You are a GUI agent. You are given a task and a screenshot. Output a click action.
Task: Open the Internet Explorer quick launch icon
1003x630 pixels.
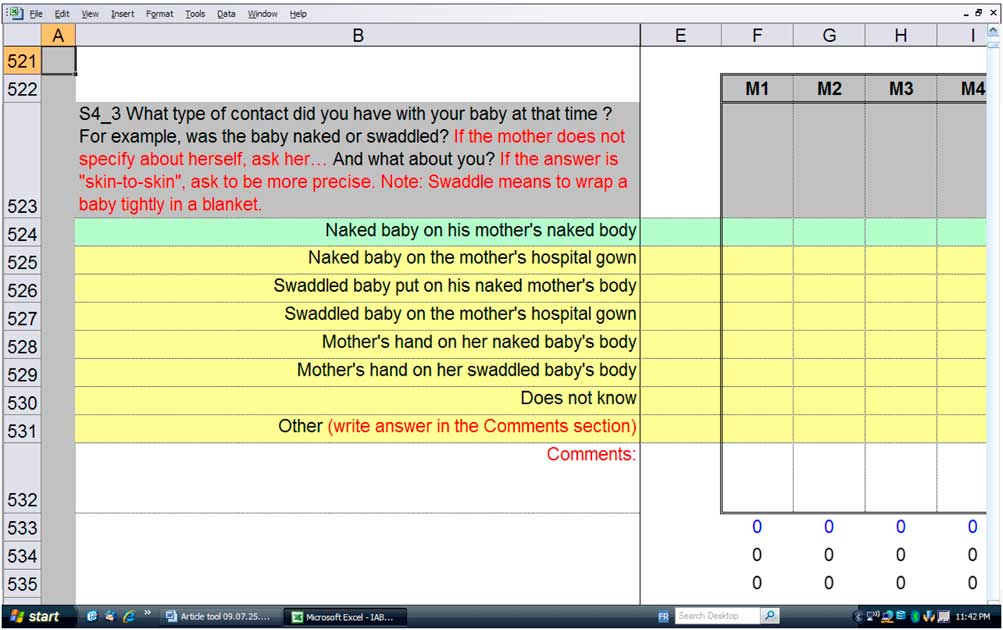pos(127,617)
